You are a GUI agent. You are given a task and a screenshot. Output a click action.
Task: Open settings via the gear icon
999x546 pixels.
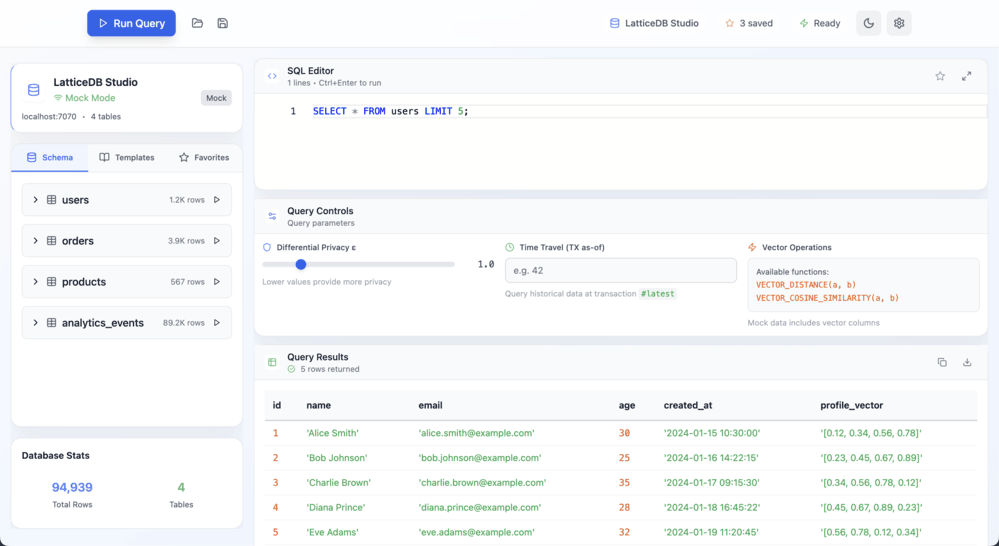click(x=899, y=23)
